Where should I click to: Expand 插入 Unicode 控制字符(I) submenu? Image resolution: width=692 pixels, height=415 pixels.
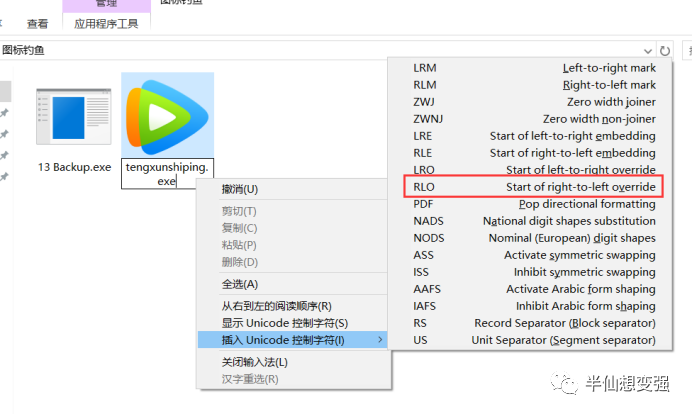point(293,340)
